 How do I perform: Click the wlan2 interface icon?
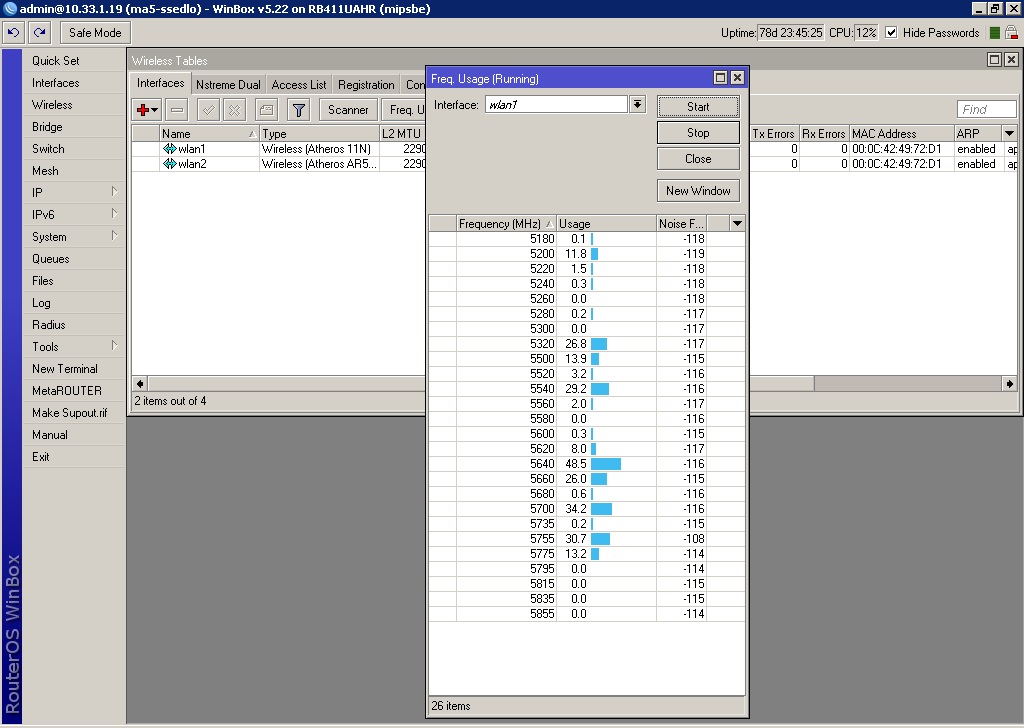(170, 164)
